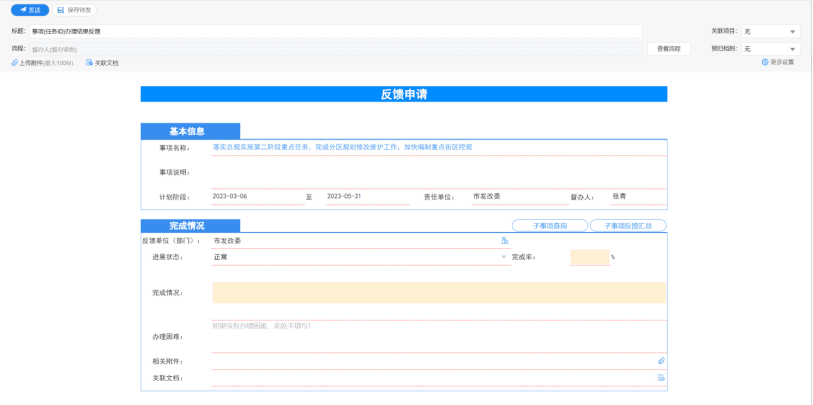
Task: Click the 标题 title input field
Action: coord(335,32)
